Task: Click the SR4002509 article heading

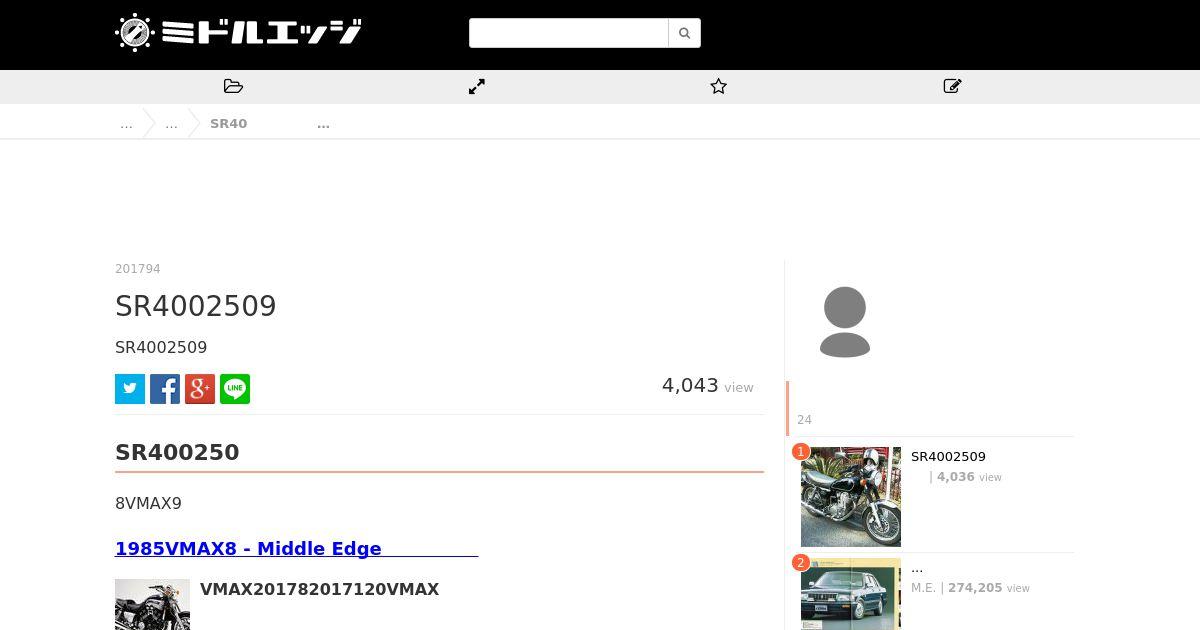Action: [196, 306]
